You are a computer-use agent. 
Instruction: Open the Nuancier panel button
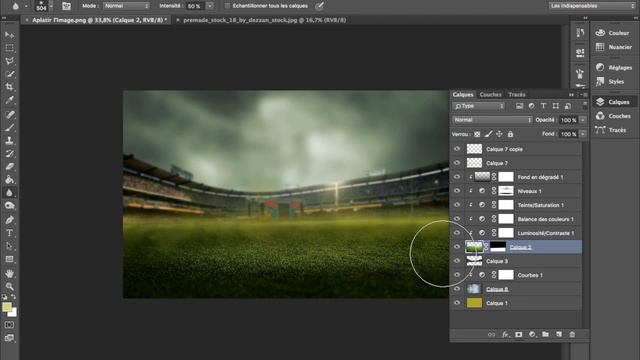tap(613, 47)
